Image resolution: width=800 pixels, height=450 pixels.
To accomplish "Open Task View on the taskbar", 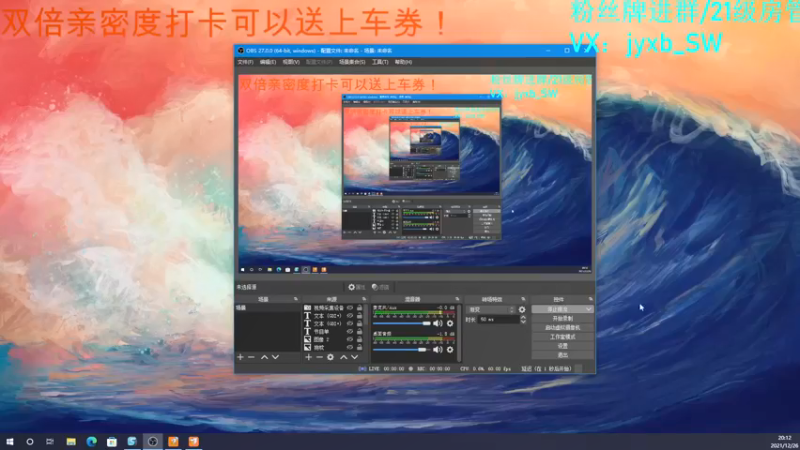I will (x=50, y=441).
